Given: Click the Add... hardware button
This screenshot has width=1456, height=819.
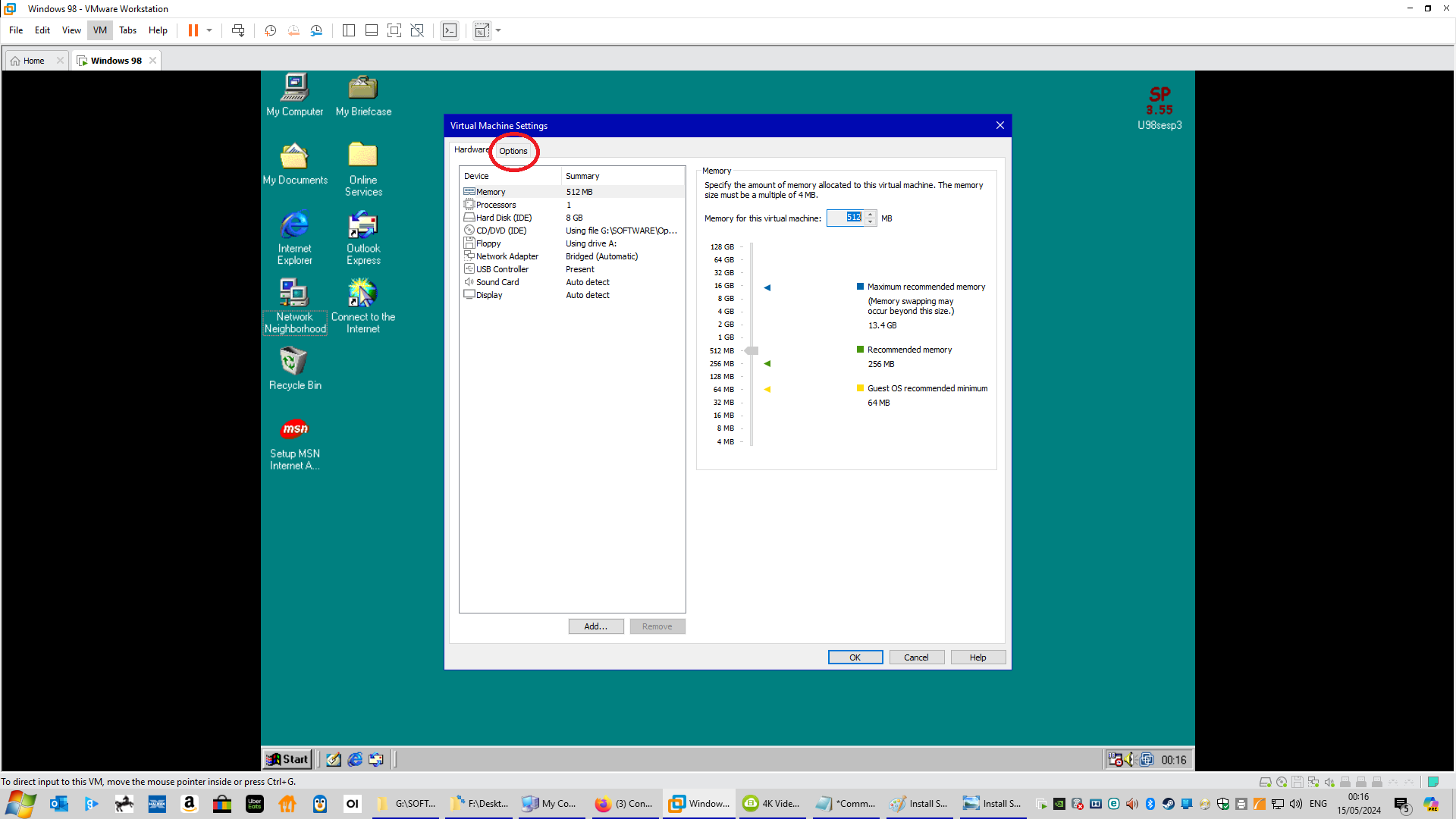Looking at the screenshot, I should click(x=596, y=626).
